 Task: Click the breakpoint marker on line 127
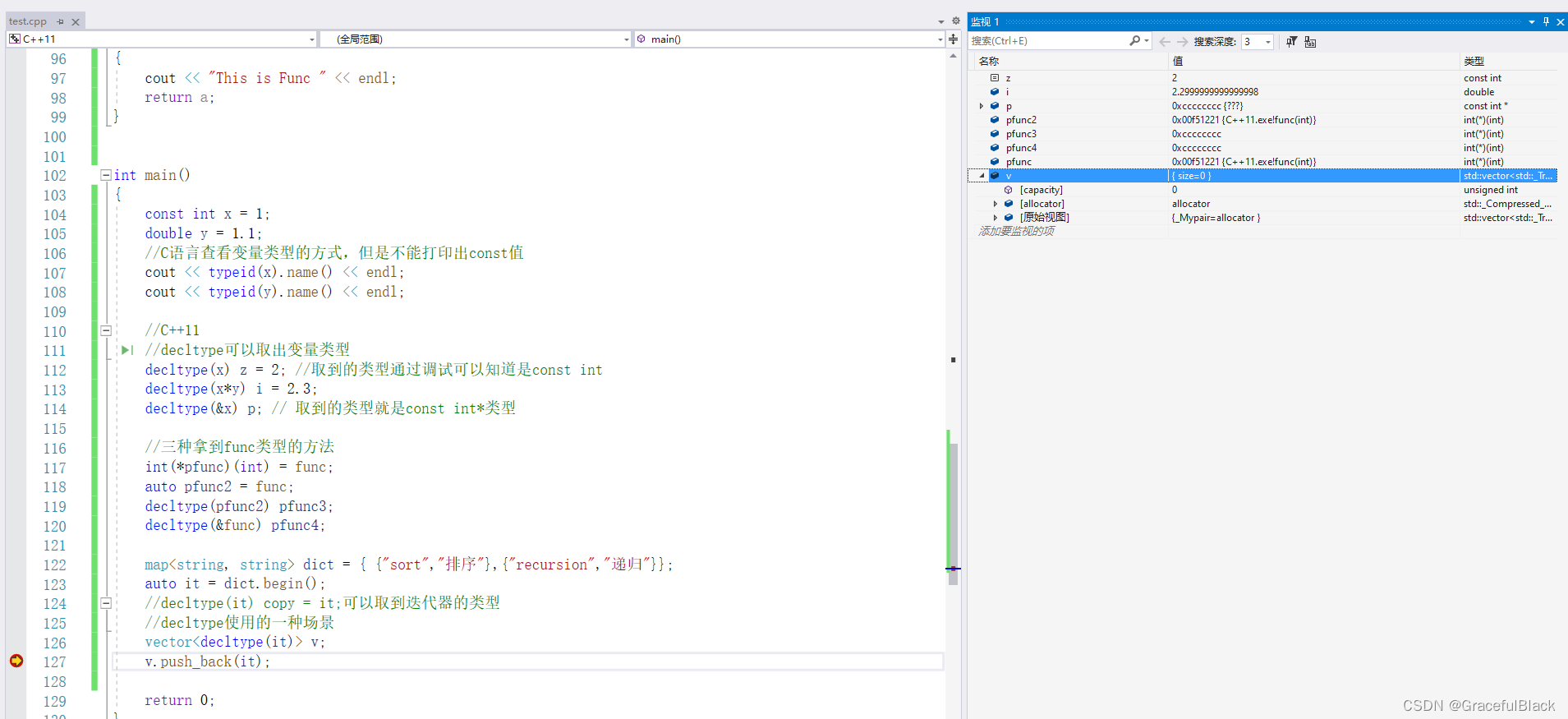pyautogui.click(x=16, y=661)
